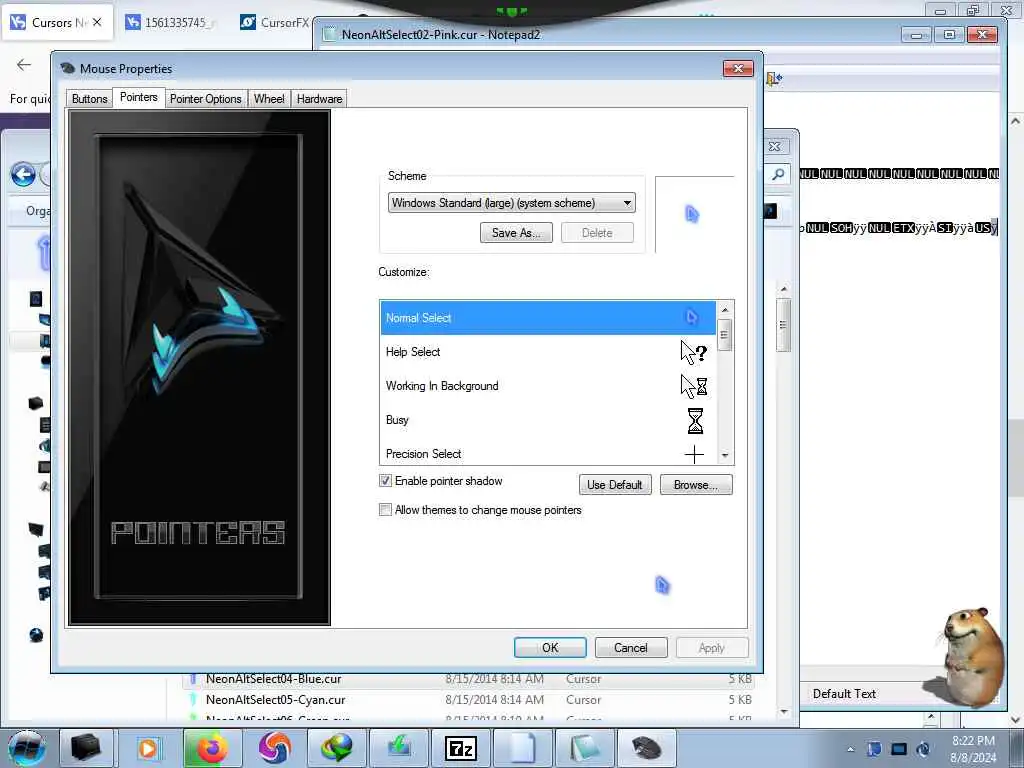The width and height of the screenshot is (1024, 768).
Task: Confirm with the OK button
Action: (550, 647)
